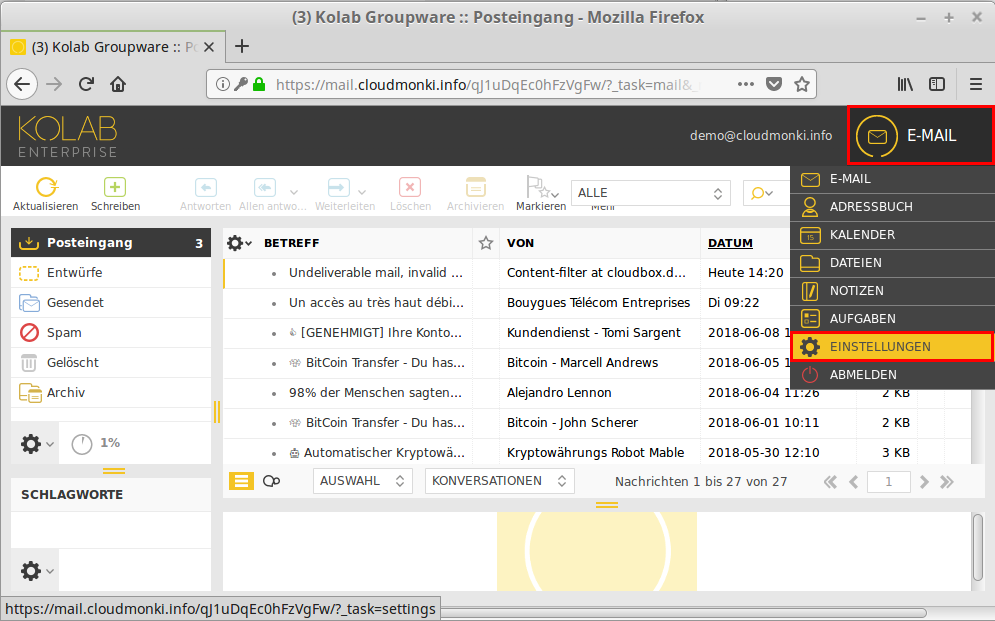995x621 pixels.
Task: Go to next page of messages
Action: 924,482
